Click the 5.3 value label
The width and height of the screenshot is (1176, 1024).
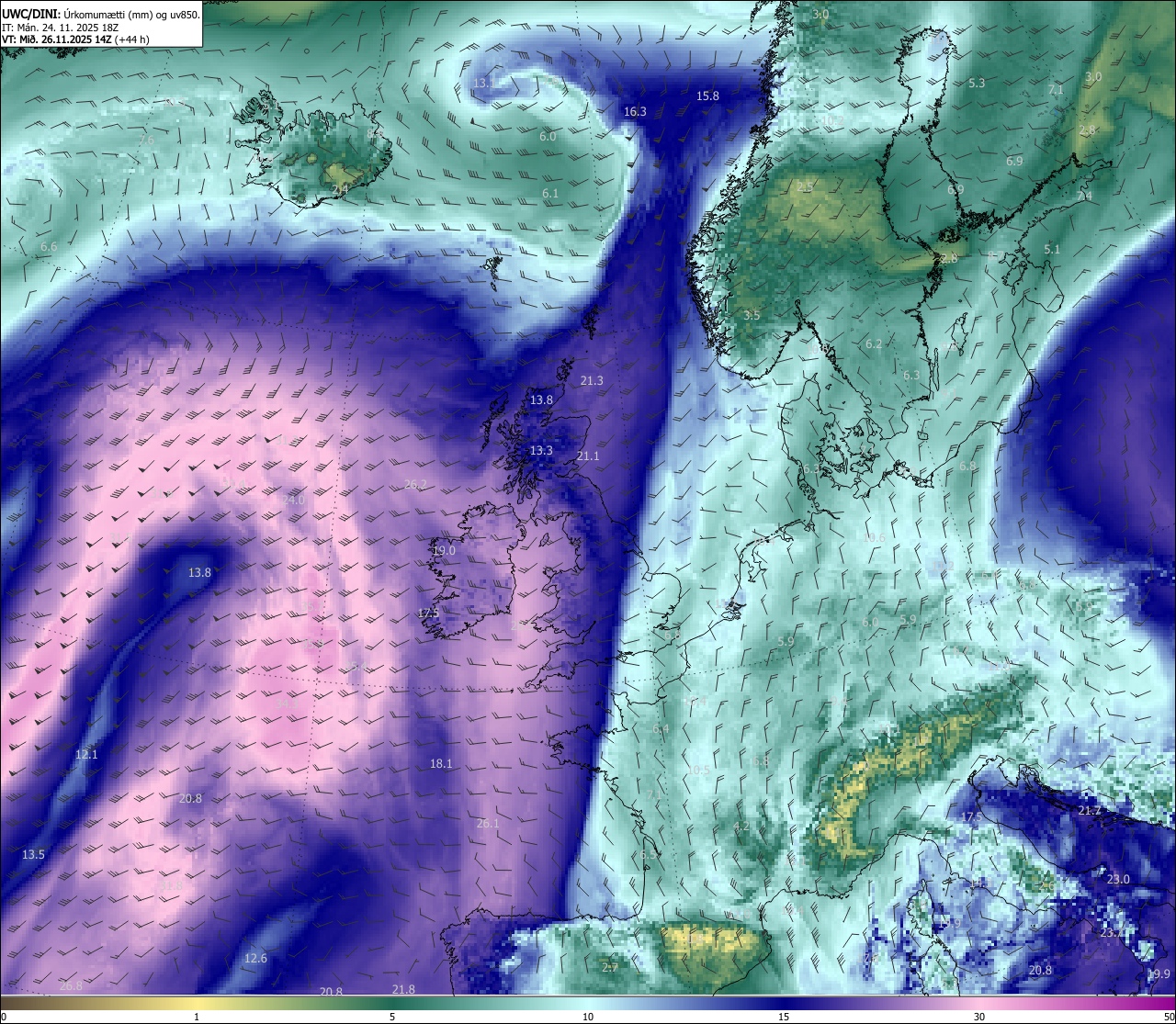[x=977, y=84]
